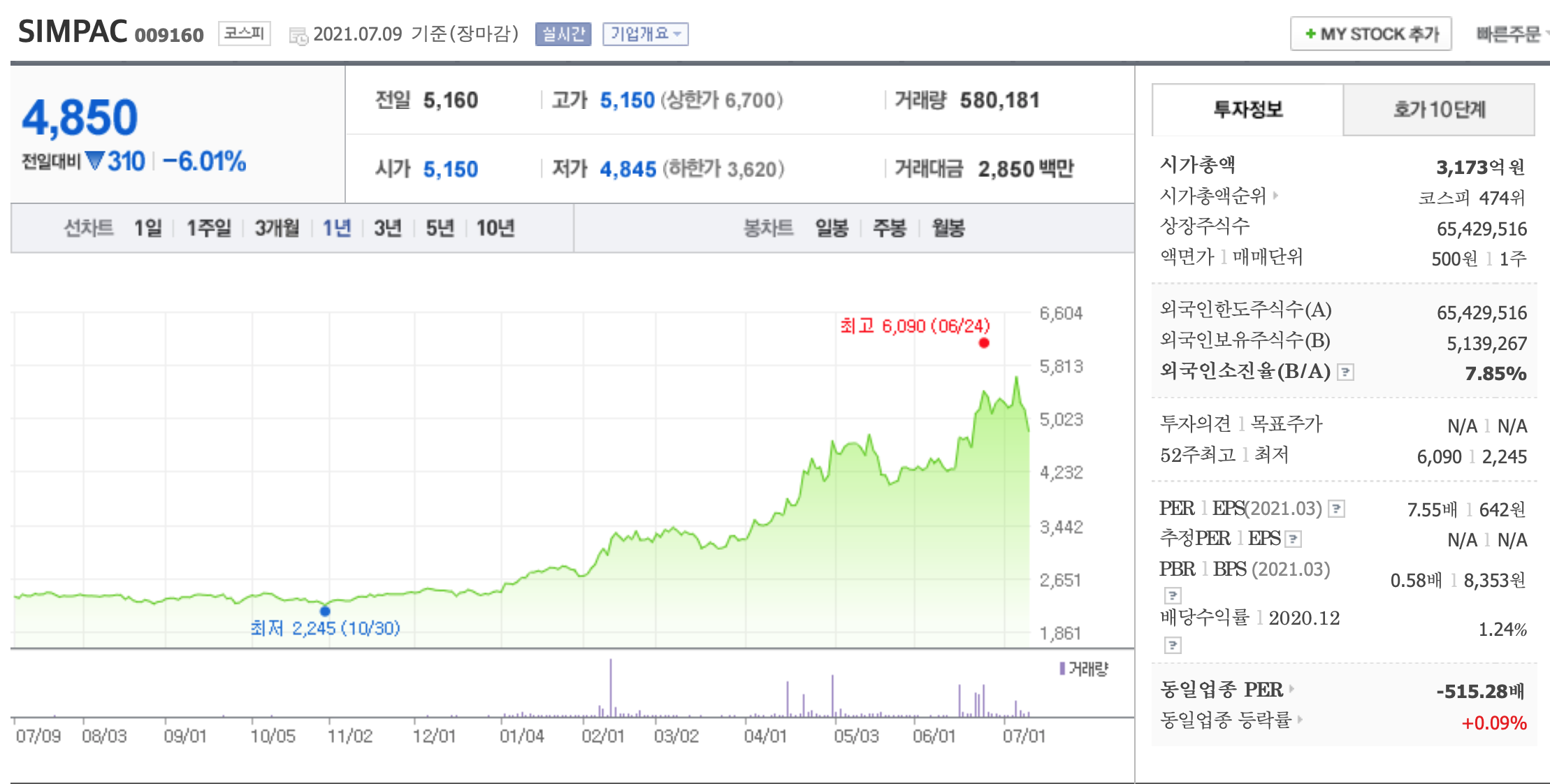Show 월봉 candlestick chart
Image resolution: width=1550 pixels, height=784 pixels.
948,228
